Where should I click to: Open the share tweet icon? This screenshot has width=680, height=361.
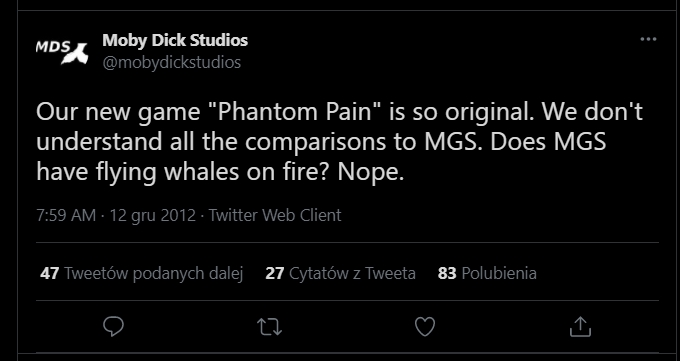pos(580,326)
